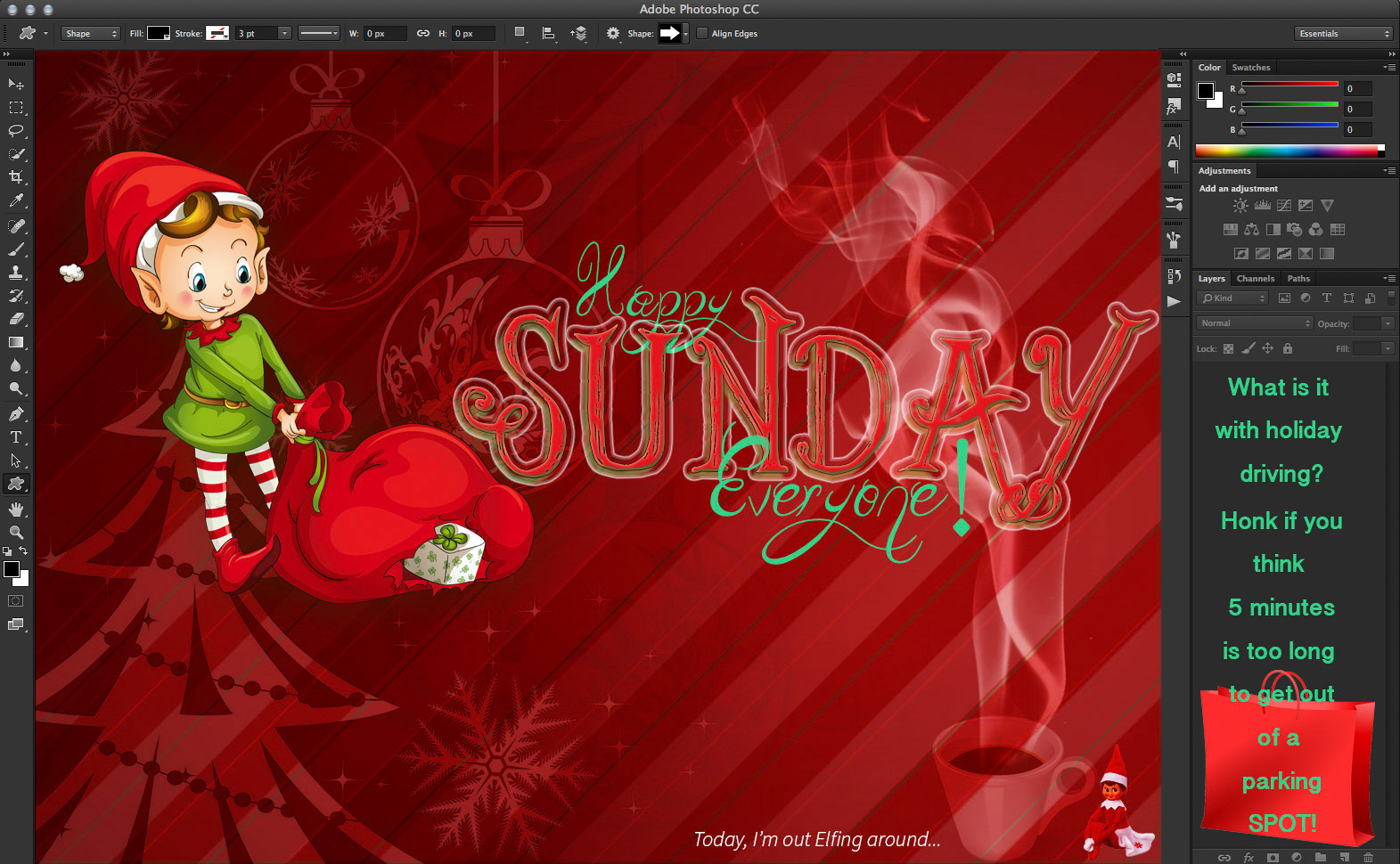Open the layer Opacity dropdown arrow
1400x864 pixels.
point(1388,323)
